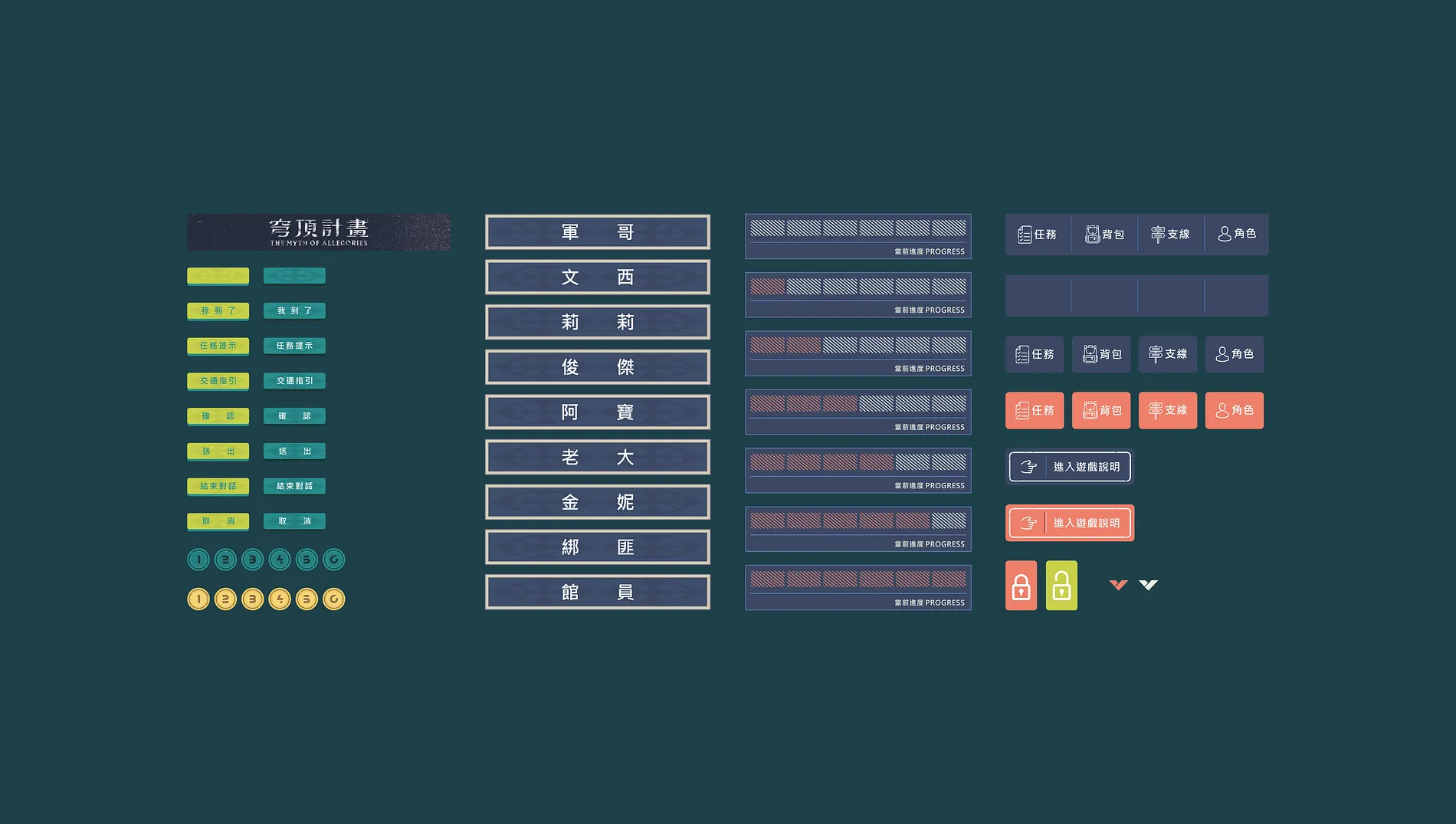Click the orange 支線 signpost icon button
Image resolution: width=1456 pixels, height=824 pixels.
(x=1168, y=410)
